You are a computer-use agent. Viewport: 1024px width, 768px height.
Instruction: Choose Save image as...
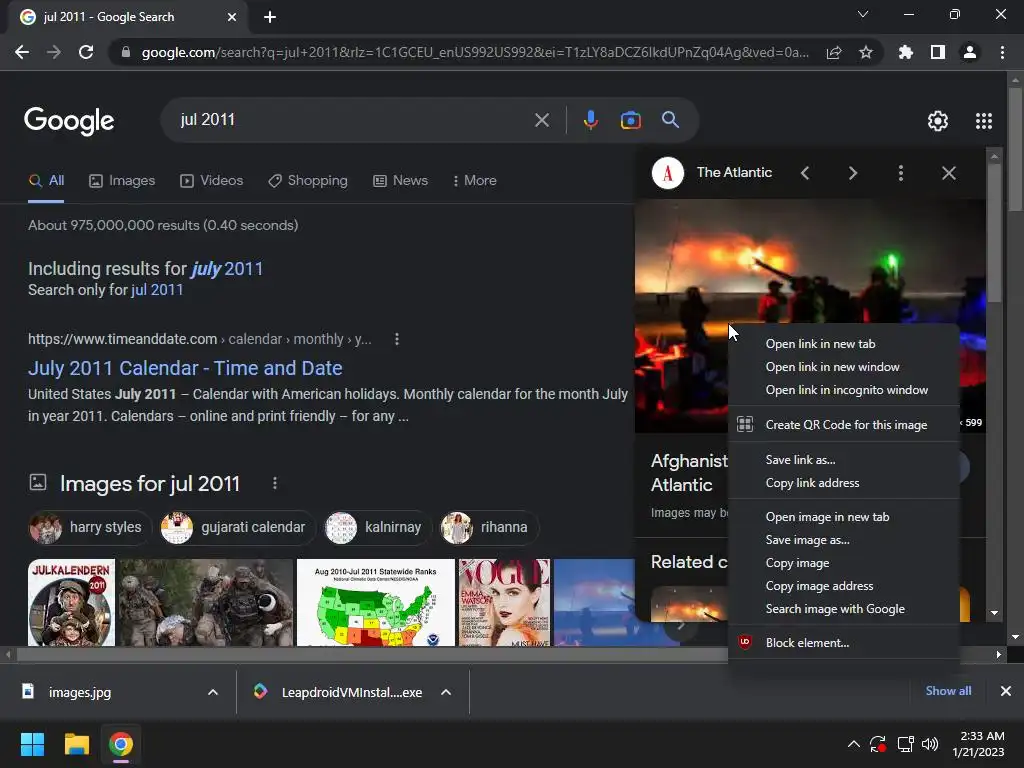(844, 540)
